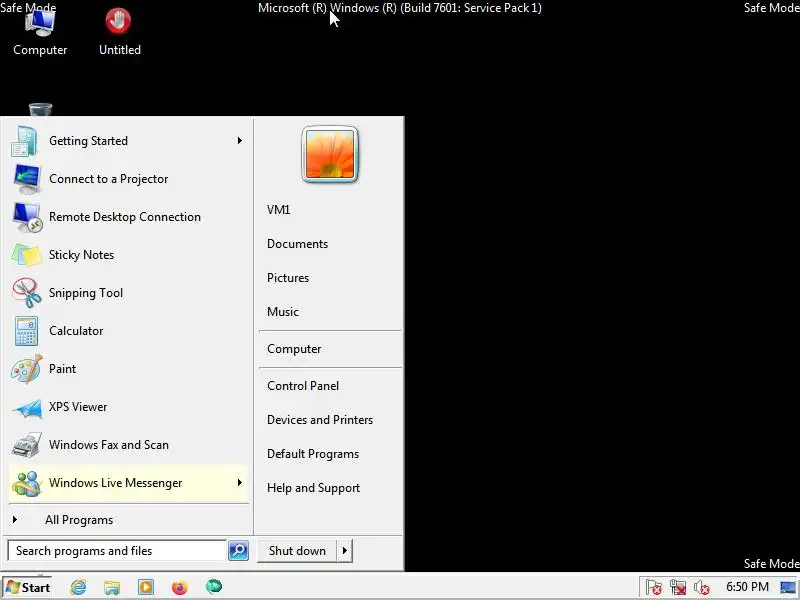Open the Calculator icon
800x600 pixels.
(x=26, y=331)
